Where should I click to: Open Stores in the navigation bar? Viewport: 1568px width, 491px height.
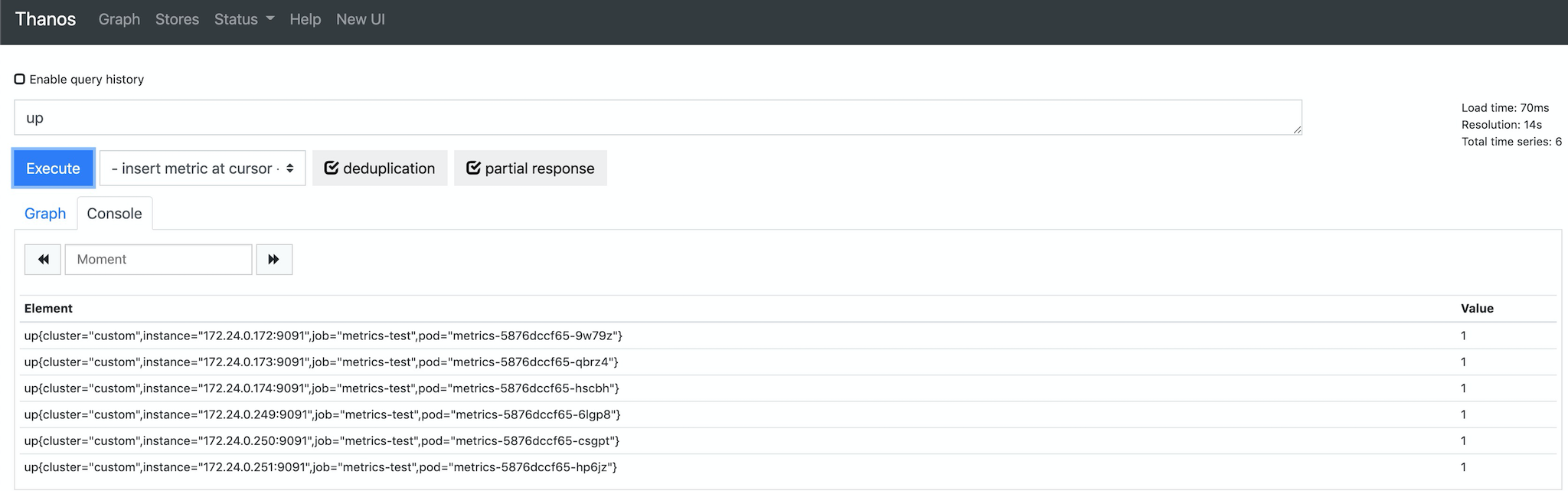click(177, 19)
